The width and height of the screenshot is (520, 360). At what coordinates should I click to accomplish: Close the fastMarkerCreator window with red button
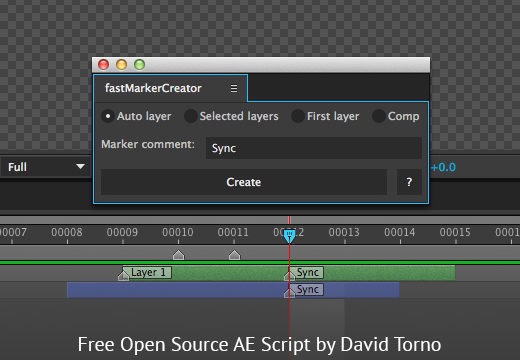coord(104,64)
